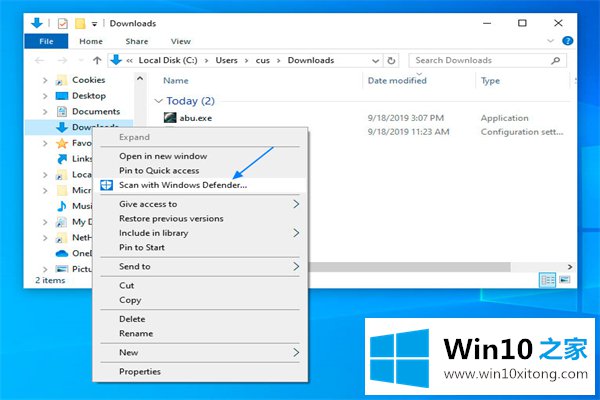600x400 pixels.
Task: Expand the ribbon with the chevron
Action: click(550, 41)
